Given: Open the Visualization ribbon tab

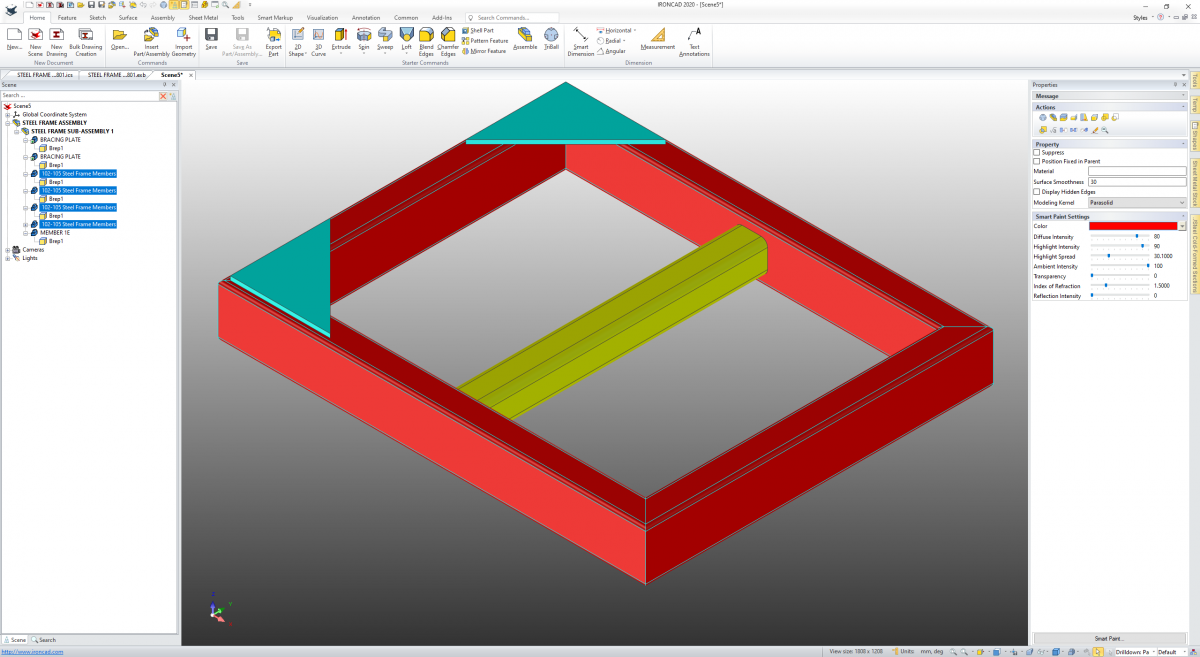Looking at the screenshot, I should pyautogui.click(x=322, y=18).
